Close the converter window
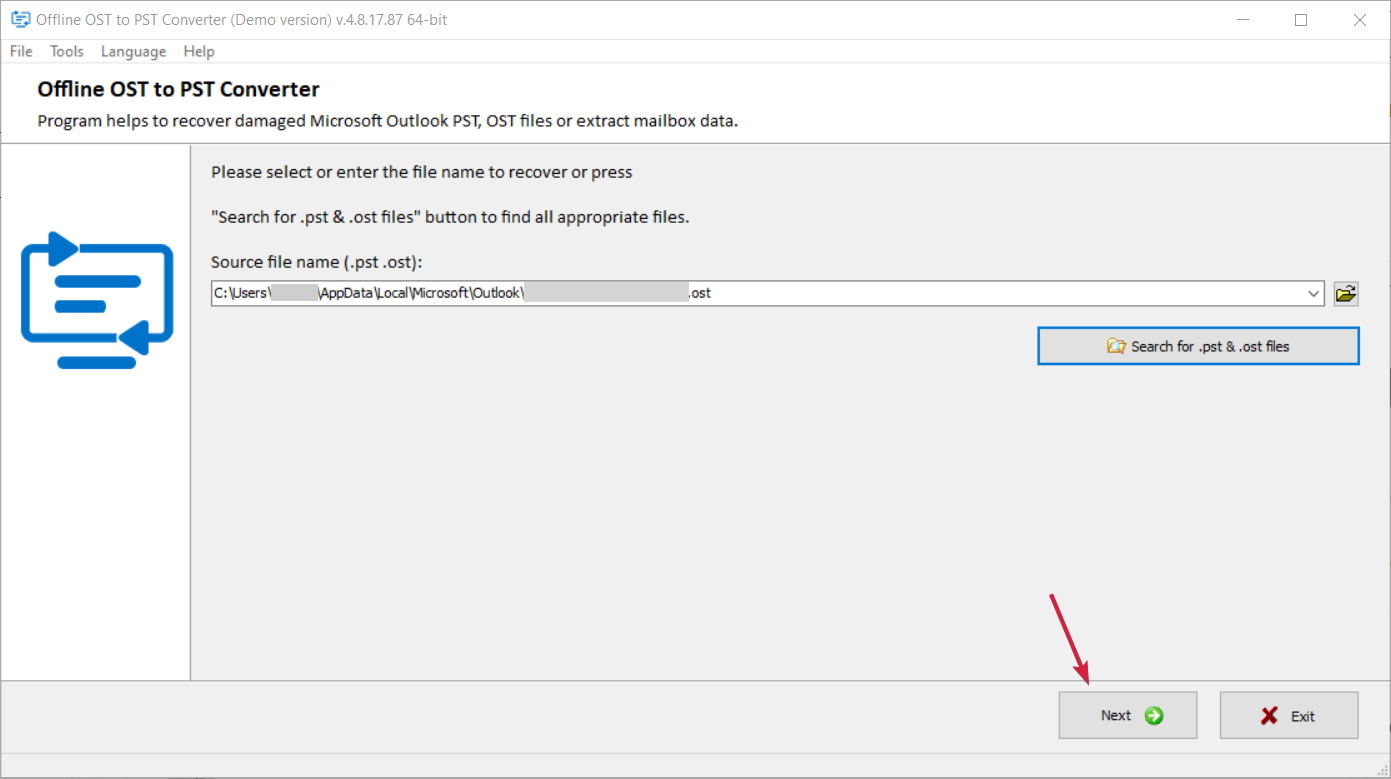 [x=1360, y=19]
